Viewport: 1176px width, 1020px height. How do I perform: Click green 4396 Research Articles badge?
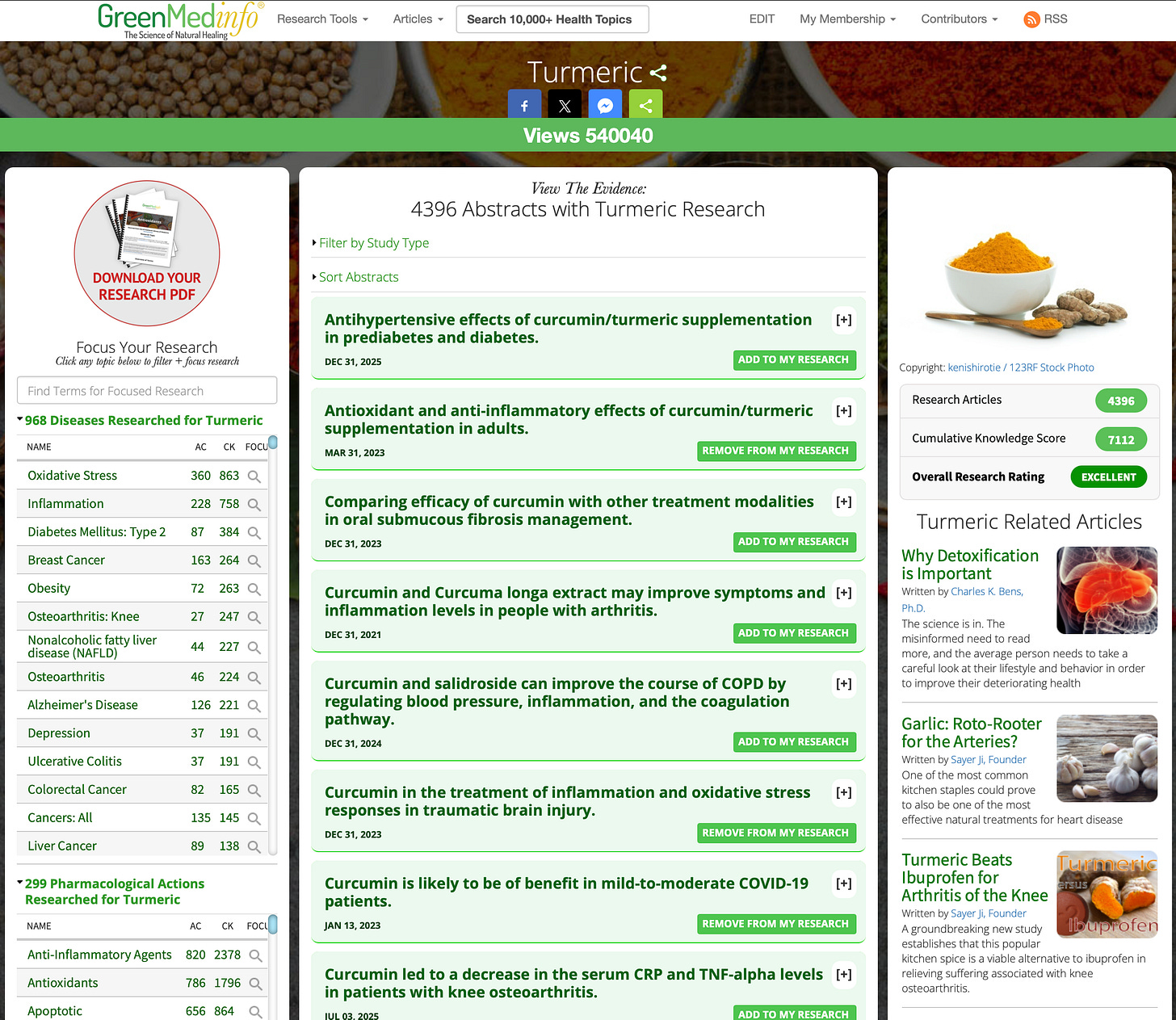point(1121,401)
